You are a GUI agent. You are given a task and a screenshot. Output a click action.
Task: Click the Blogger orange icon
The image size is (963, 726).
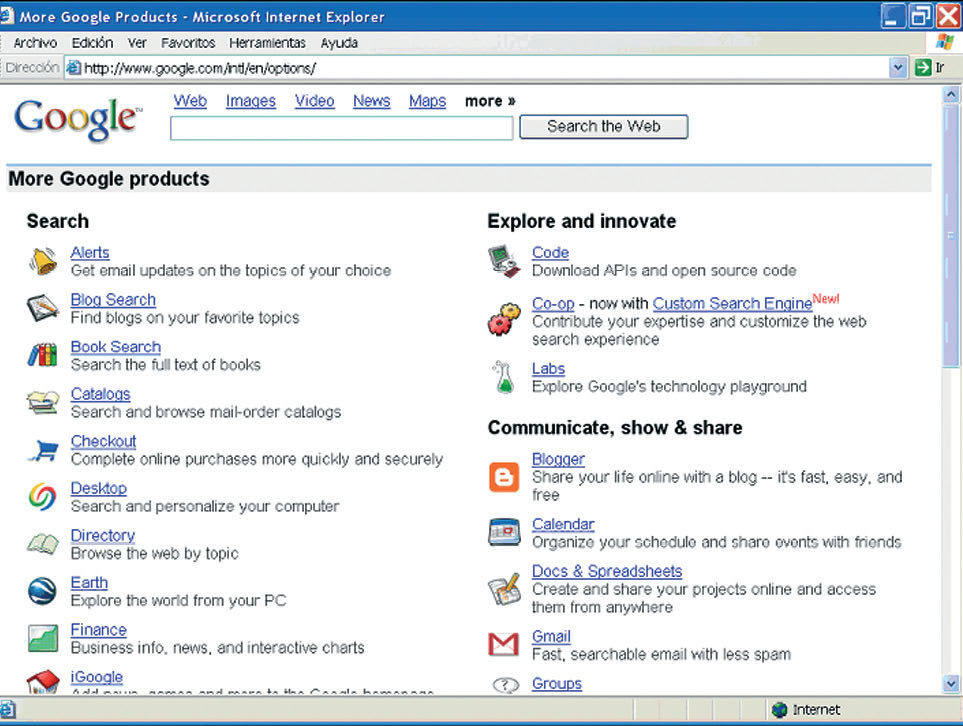504,477
